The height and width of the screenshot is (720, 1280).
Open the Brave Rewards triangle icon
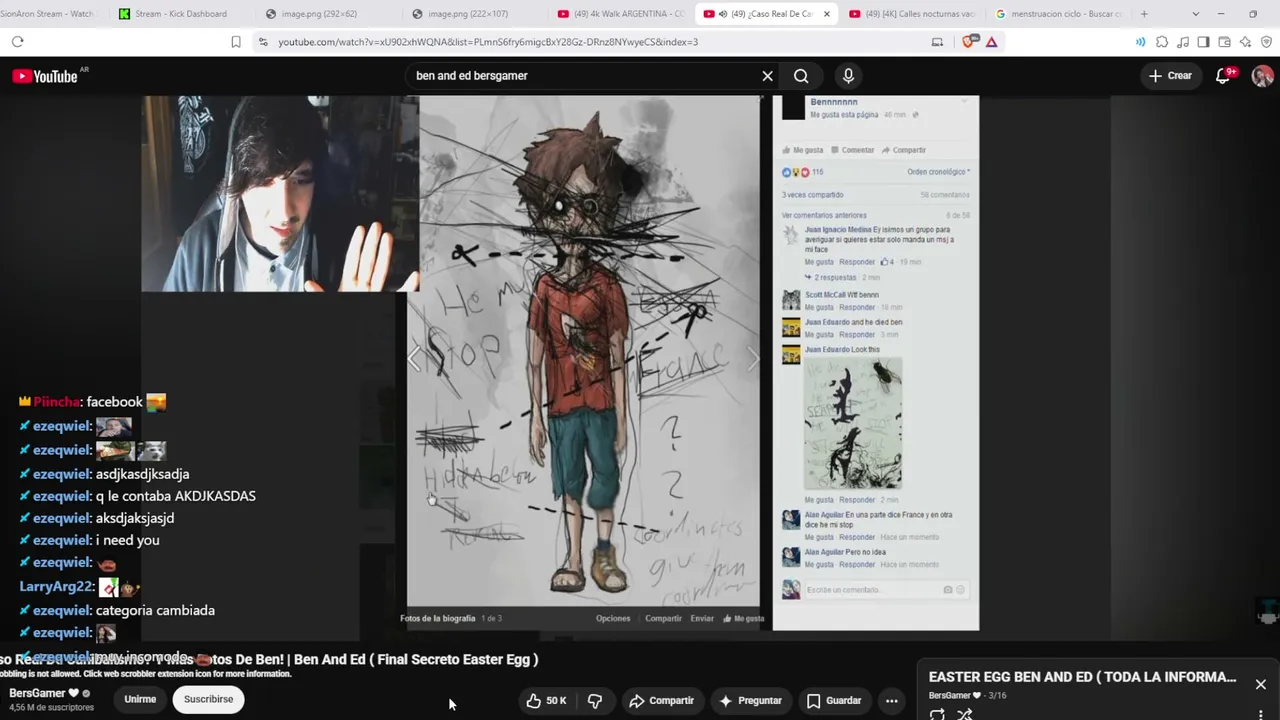coord(991,42)
